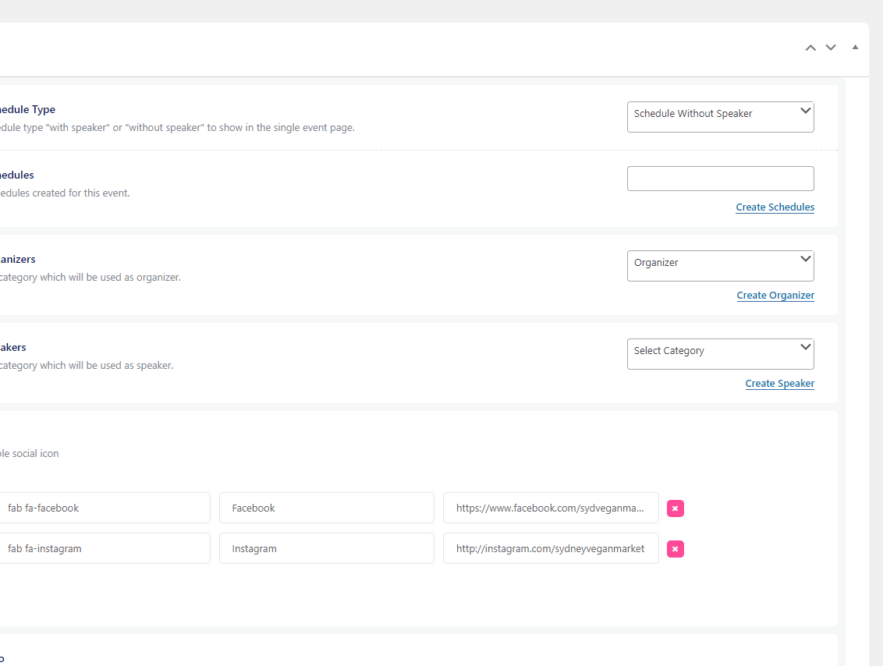Screen dimensions: 883x666
Task: Open the Select Category speakers dropdown
Action: (720, 353)
